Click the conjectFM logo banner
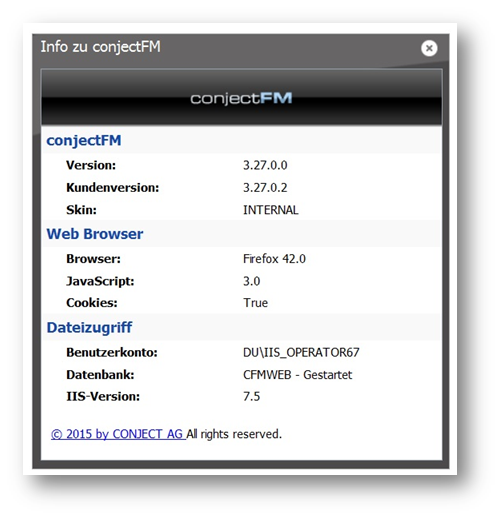 pos(242,98)
